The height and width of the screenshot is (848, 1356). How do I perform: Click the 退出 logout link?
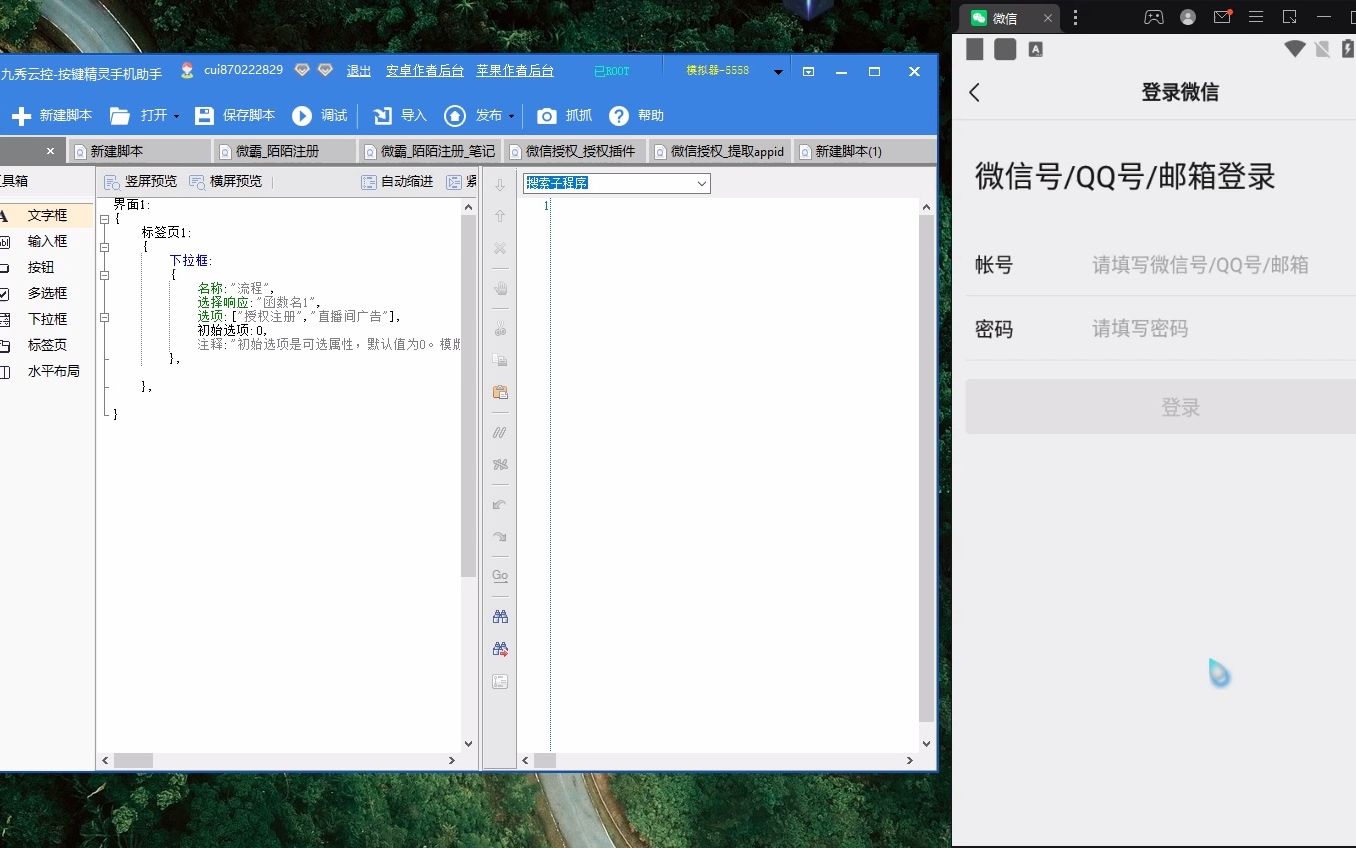click(359, 71)
